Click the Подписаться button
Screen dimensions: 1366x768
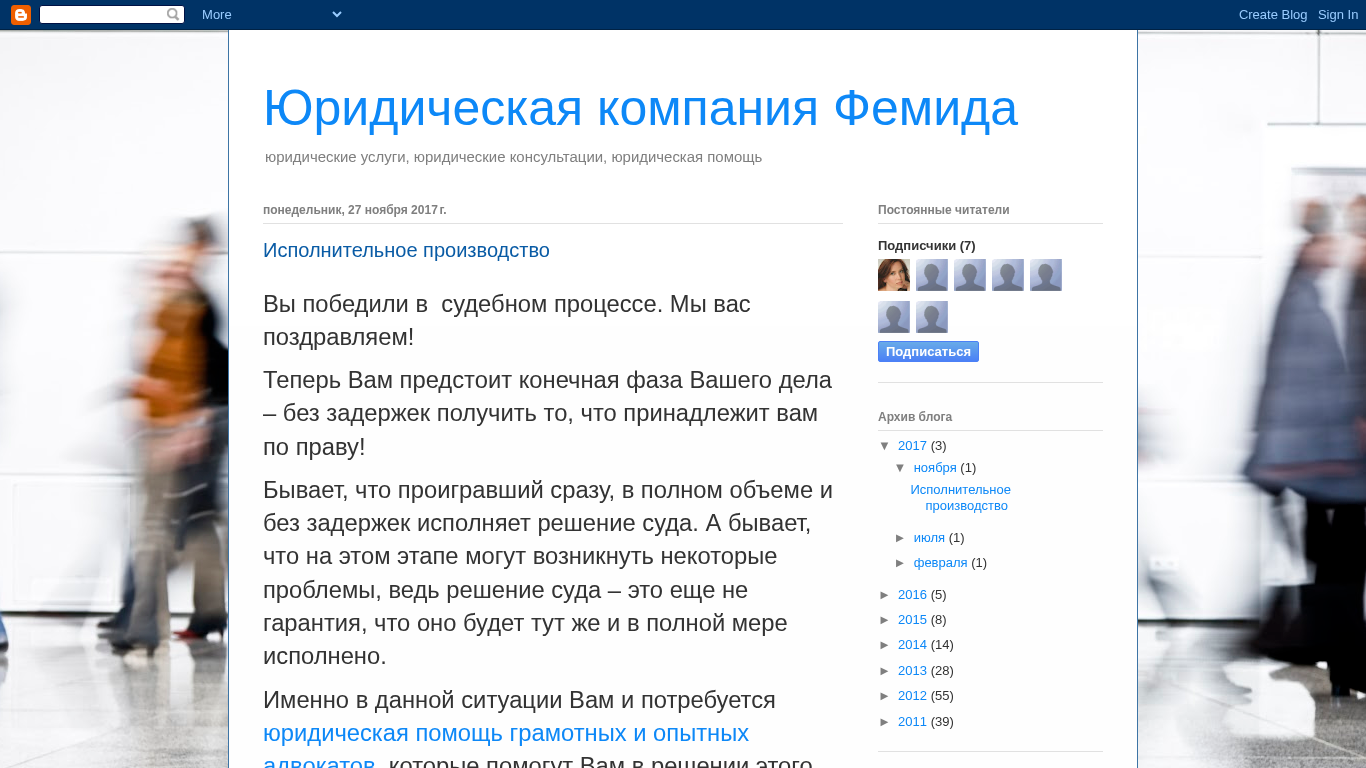tap(928, 352)
